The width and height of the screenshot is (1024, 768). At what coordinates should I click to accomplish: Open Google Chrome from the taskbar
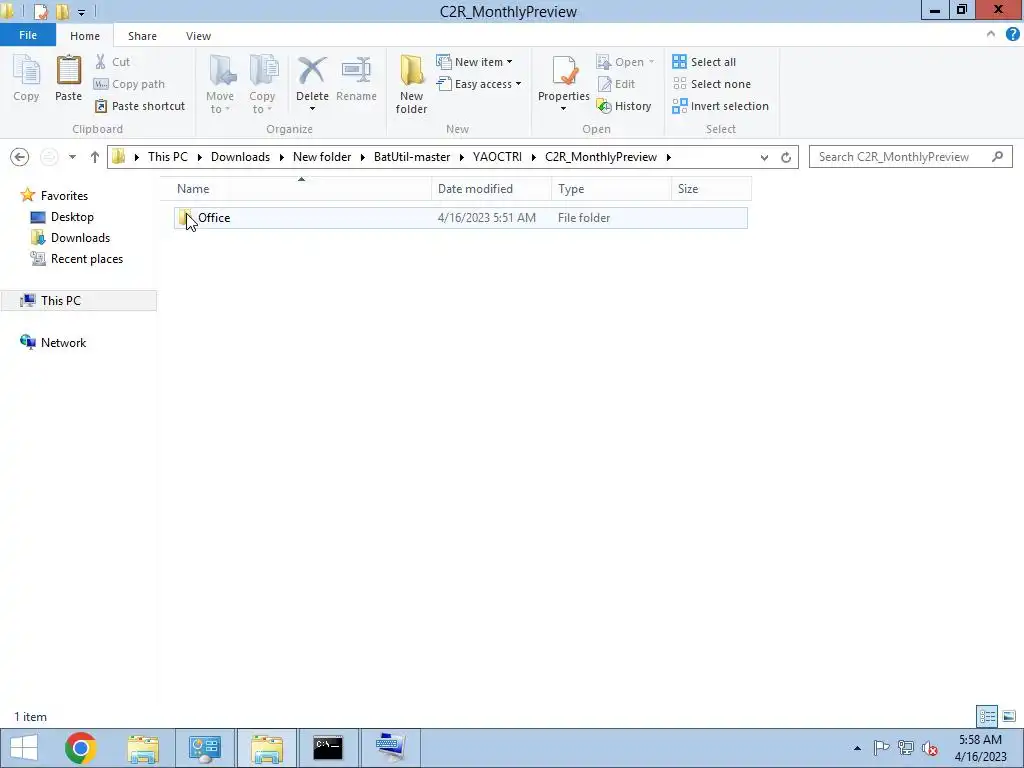tap(81, 748)
